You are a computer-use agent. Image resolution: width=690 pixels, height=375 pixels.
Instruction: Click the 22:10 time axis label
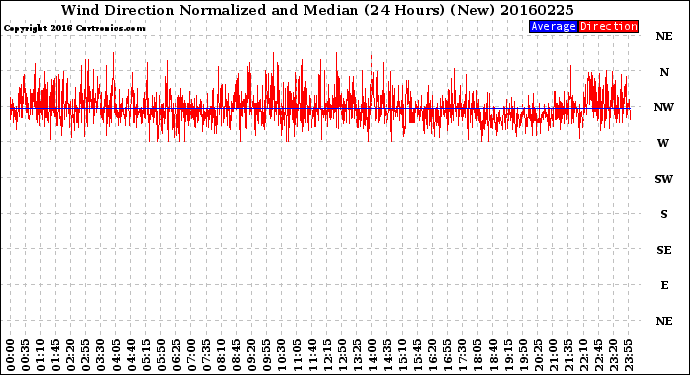tap(583, 355)
